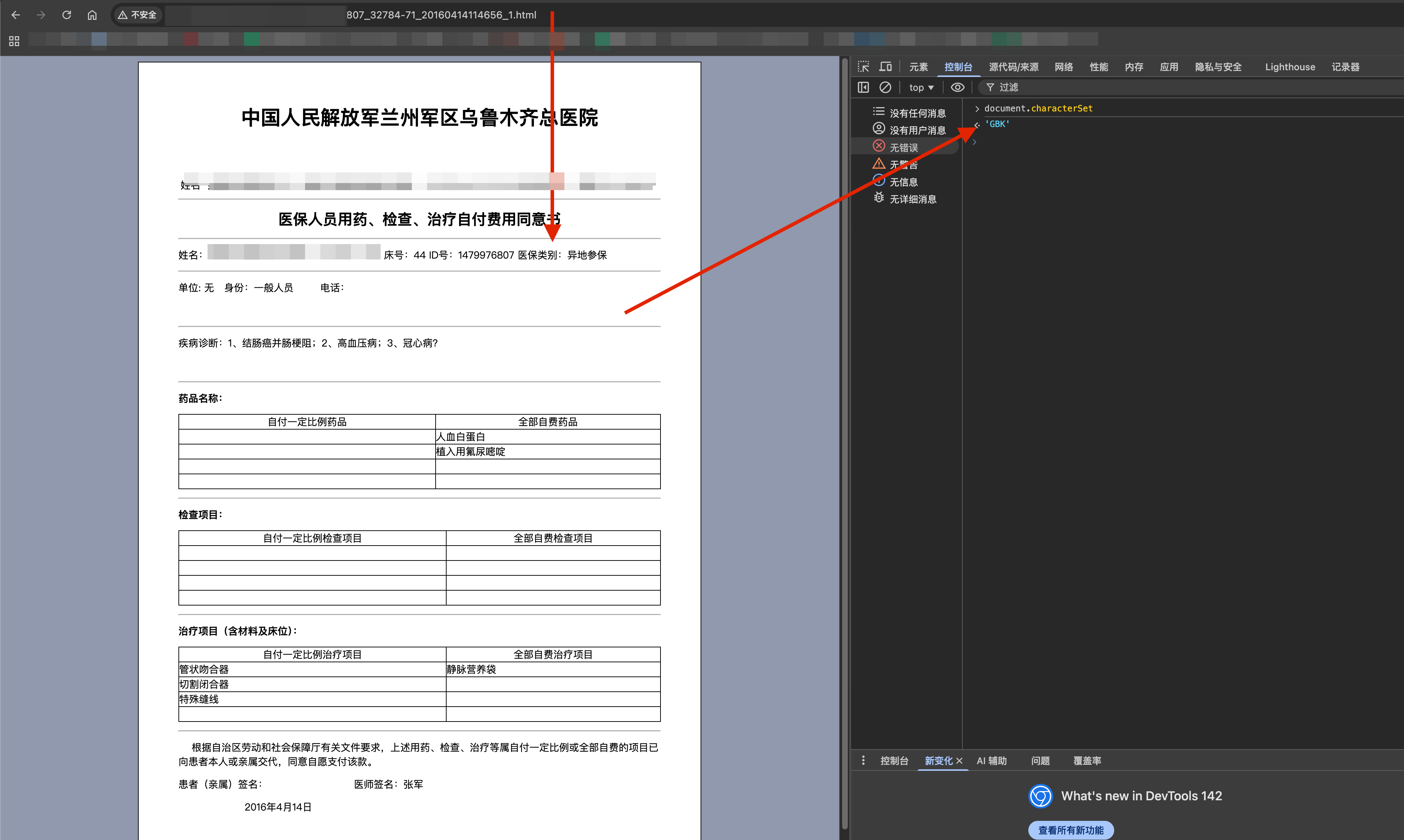The image size is (1404, 840).
Task: Open the Lighthouse panel
Action: pos(1290,66)
